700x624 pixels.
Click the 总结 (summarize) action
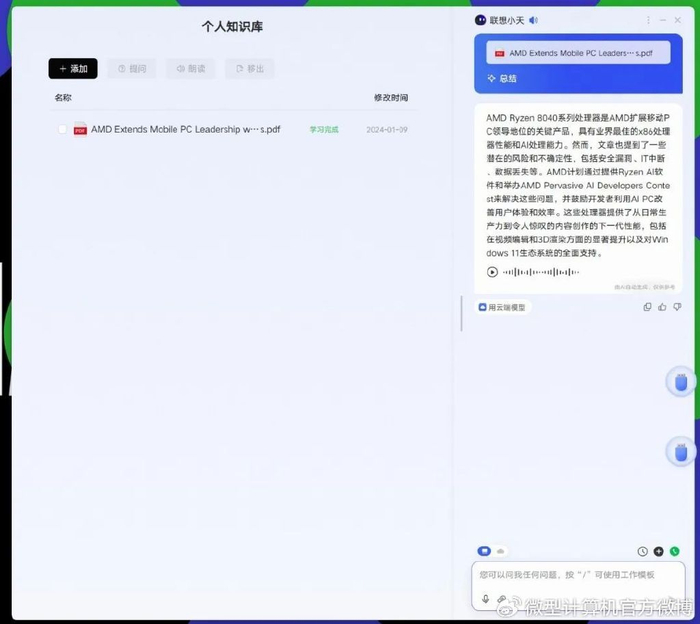502,79
